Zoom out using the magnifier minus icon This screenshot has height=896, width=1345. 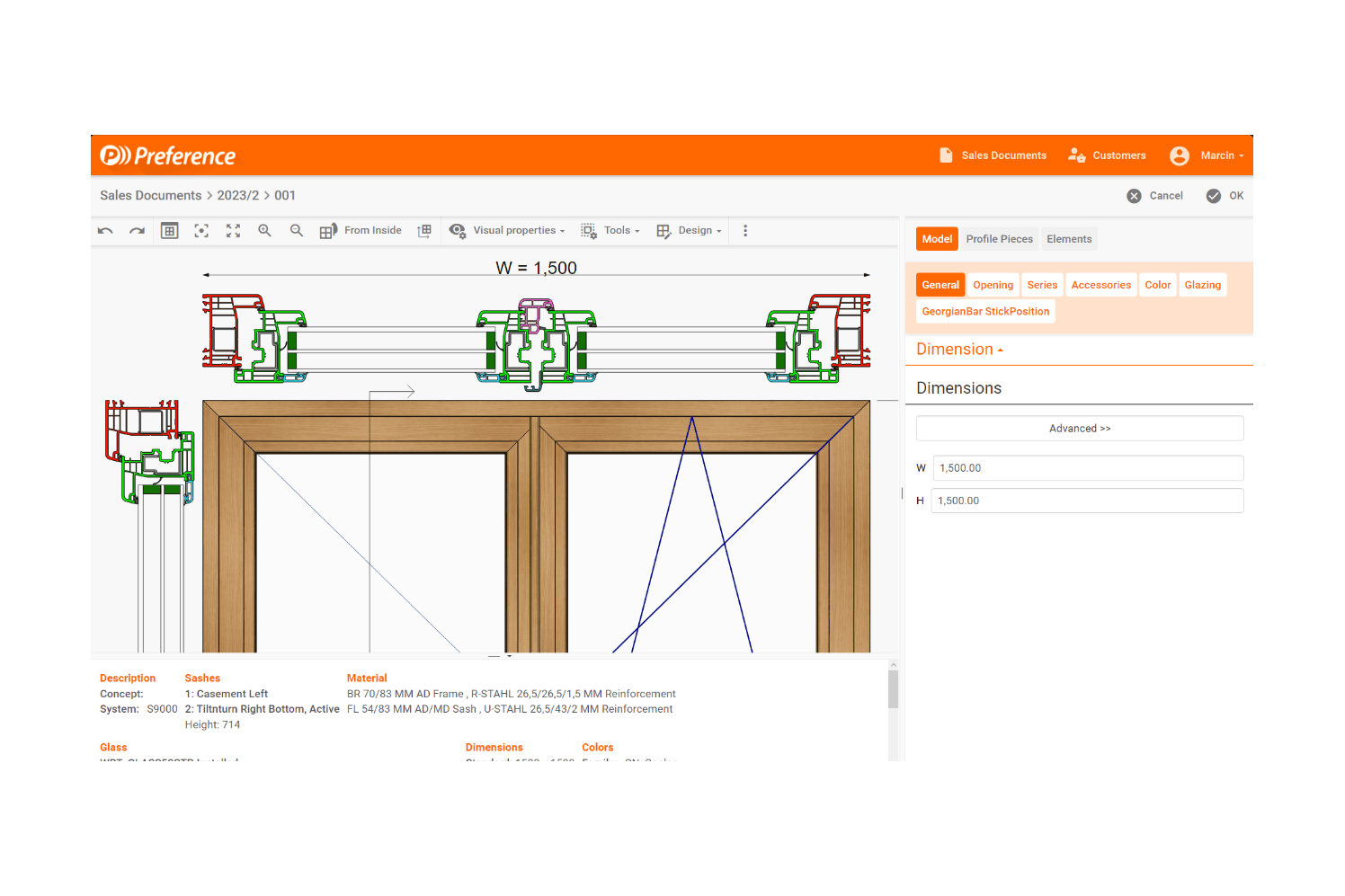click(296, 231)
